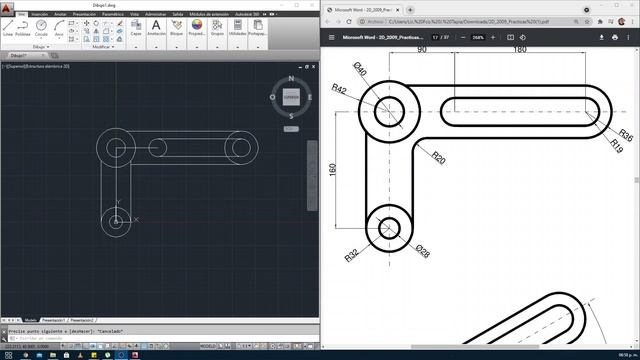Rotate the PDF counterclockwise
The width and height of the screenshot is (640, 360).
coord(523,38)
